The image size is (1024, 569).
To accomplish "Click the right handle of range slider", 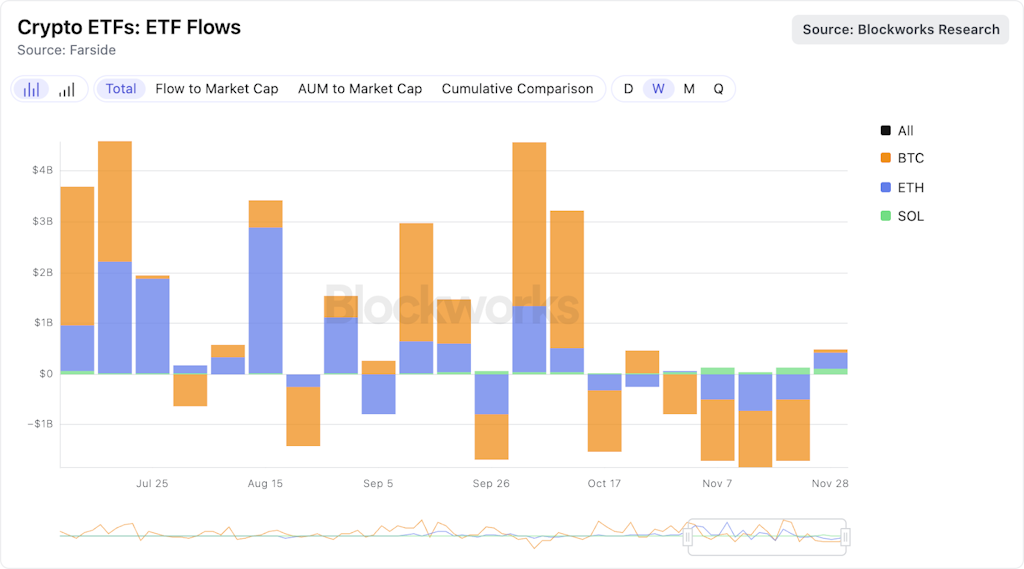I will coord(846,537).
